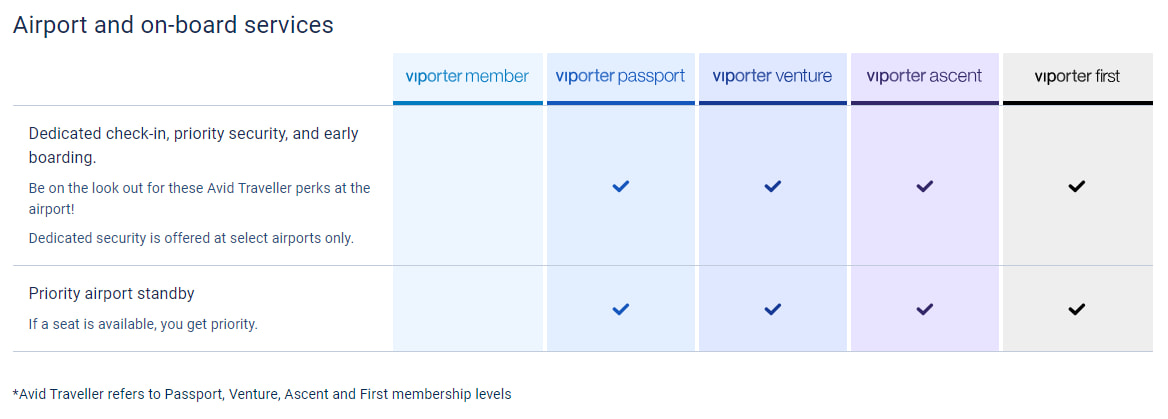The image size is (1168, 419).
Task: Click Ascent checkmark for priority airport standby
Action: coord(924,309)
